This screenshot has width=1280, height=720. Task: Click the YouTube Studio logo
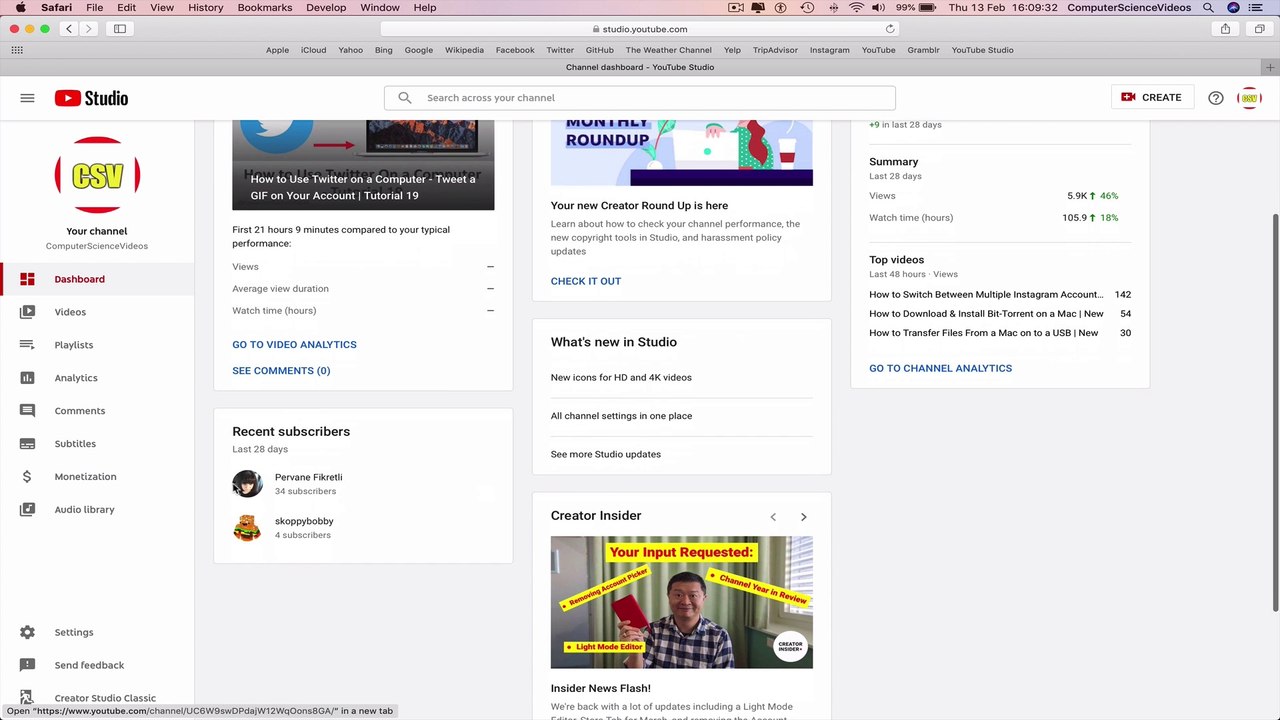[x=91, y=98]
